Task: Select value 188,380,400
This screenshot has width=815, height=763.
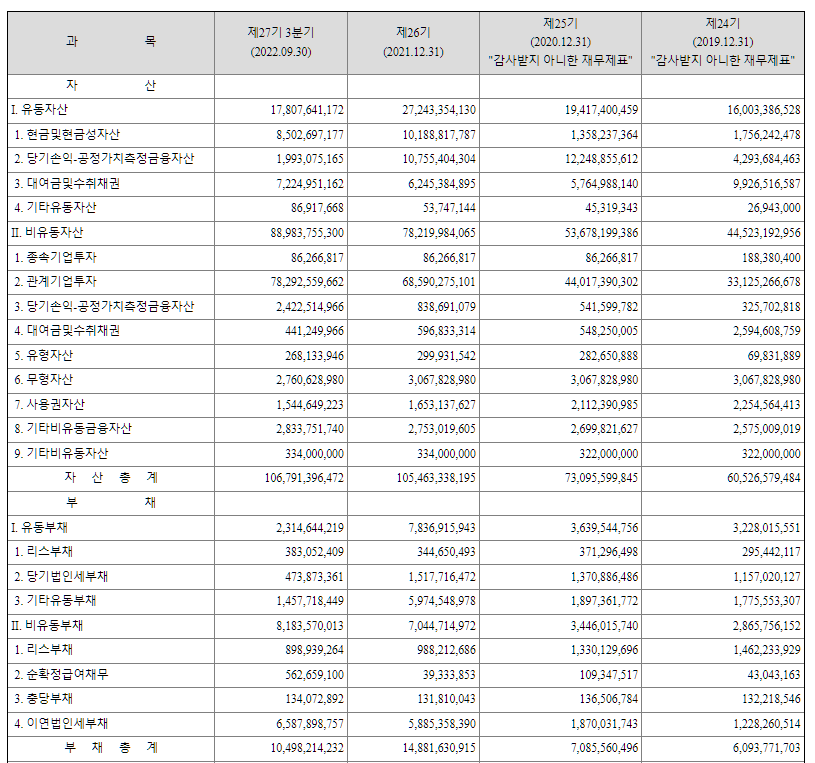Action: coord(771,258)
